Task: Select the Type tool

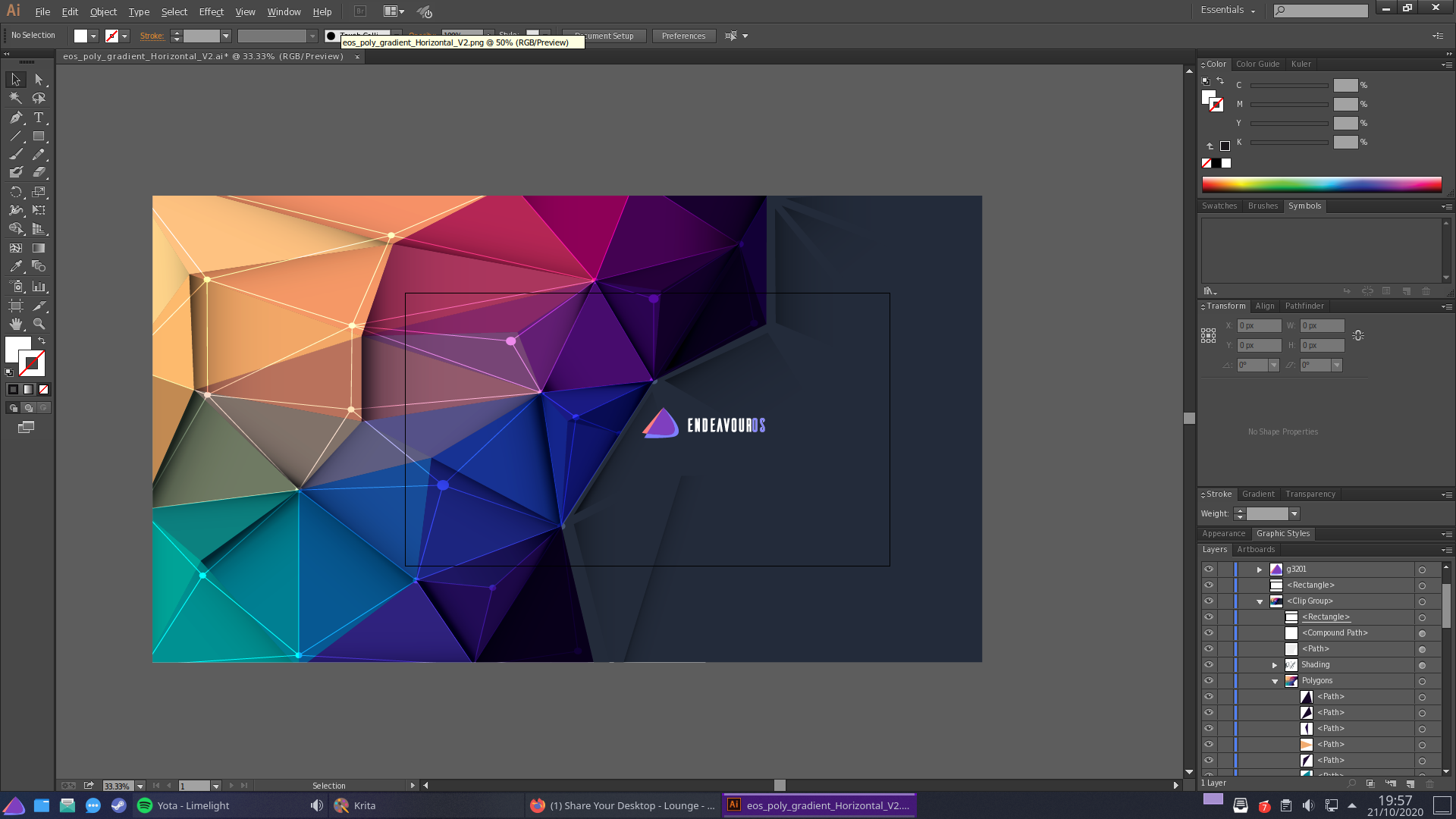Action: click(x=39, y=118)
